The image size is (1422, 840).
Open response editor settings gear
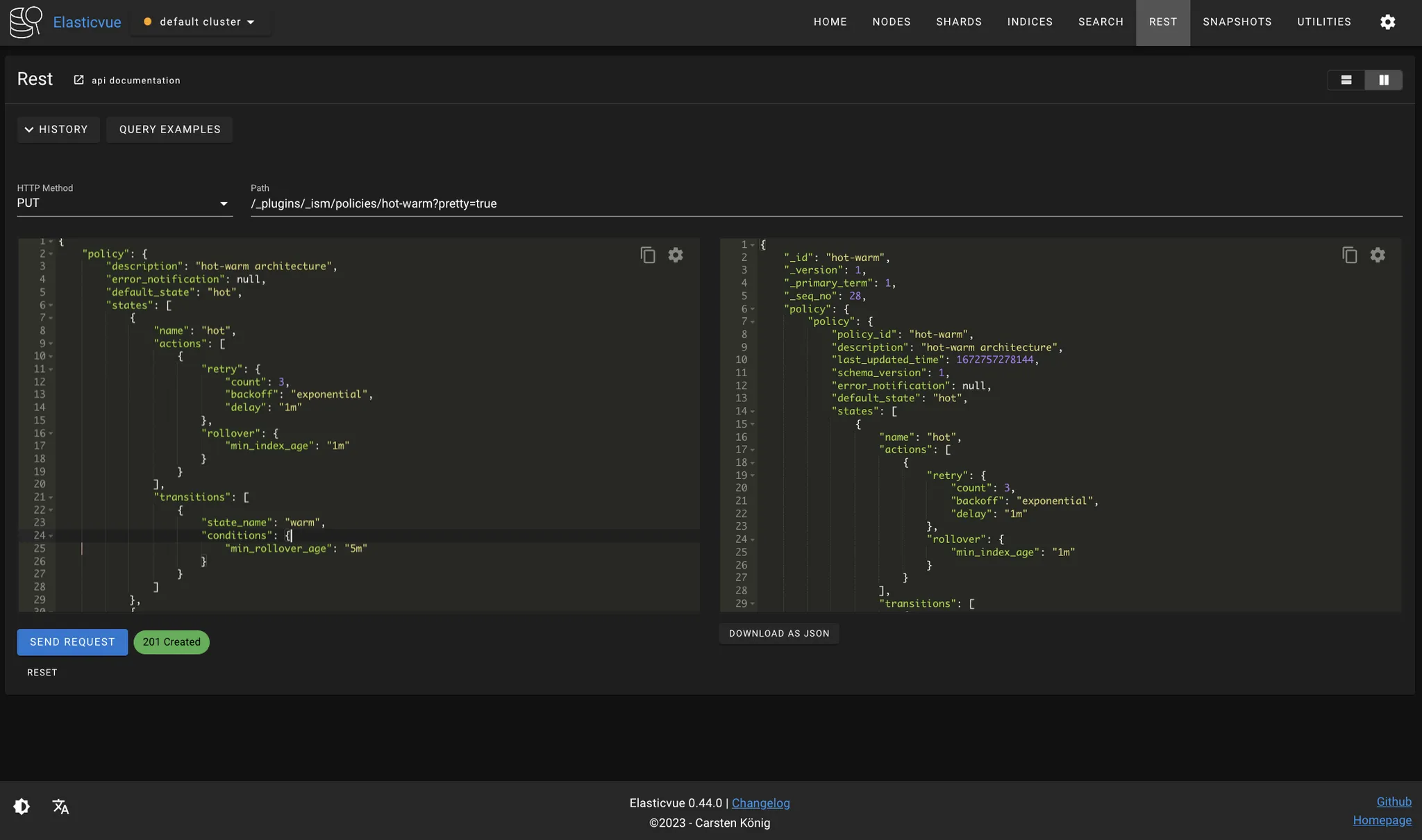[1378, 255]
